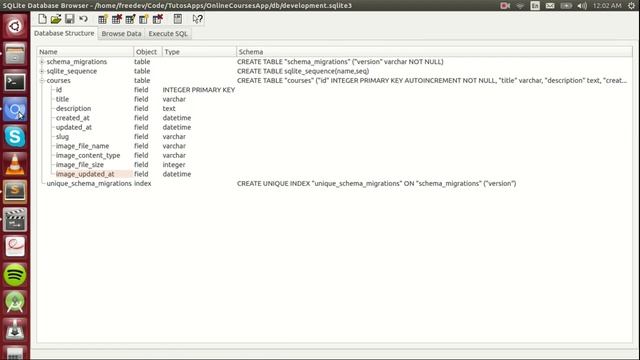
Task: Expand the sqlite_sequence table node
Action: [x=42, y=71]
